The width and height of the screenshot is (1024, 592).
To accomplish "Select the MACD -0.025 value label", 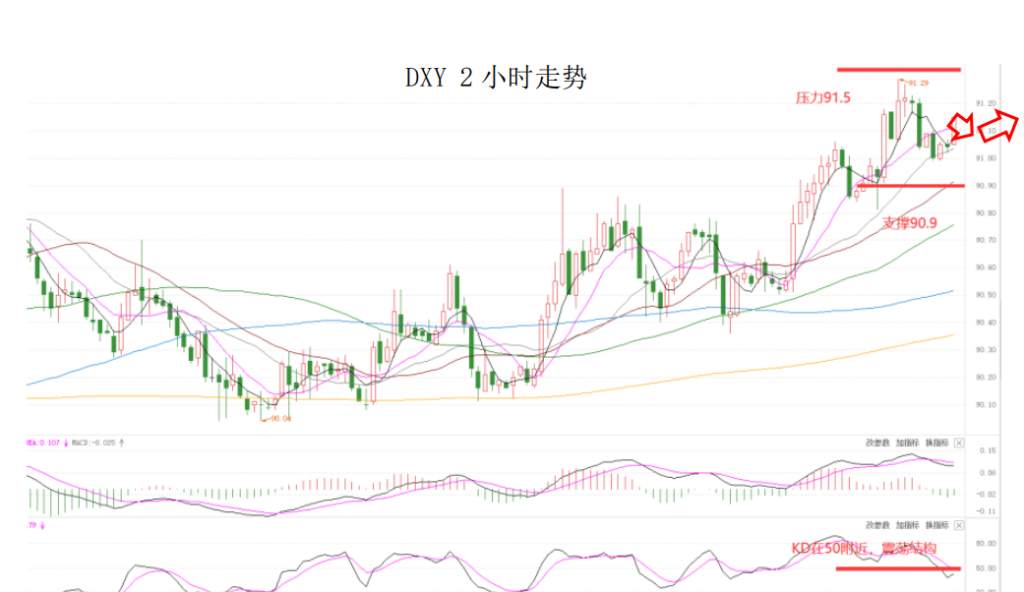I will tap(93, 443).
